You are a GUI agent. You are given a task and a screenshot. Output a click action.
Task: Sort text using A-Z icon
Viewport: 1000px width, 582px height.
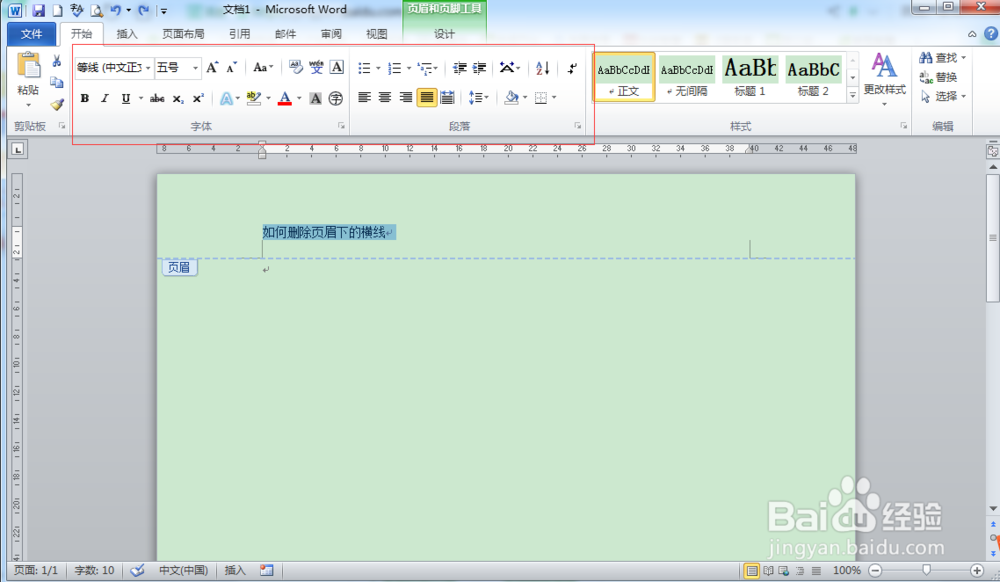(x=543, y=68)
